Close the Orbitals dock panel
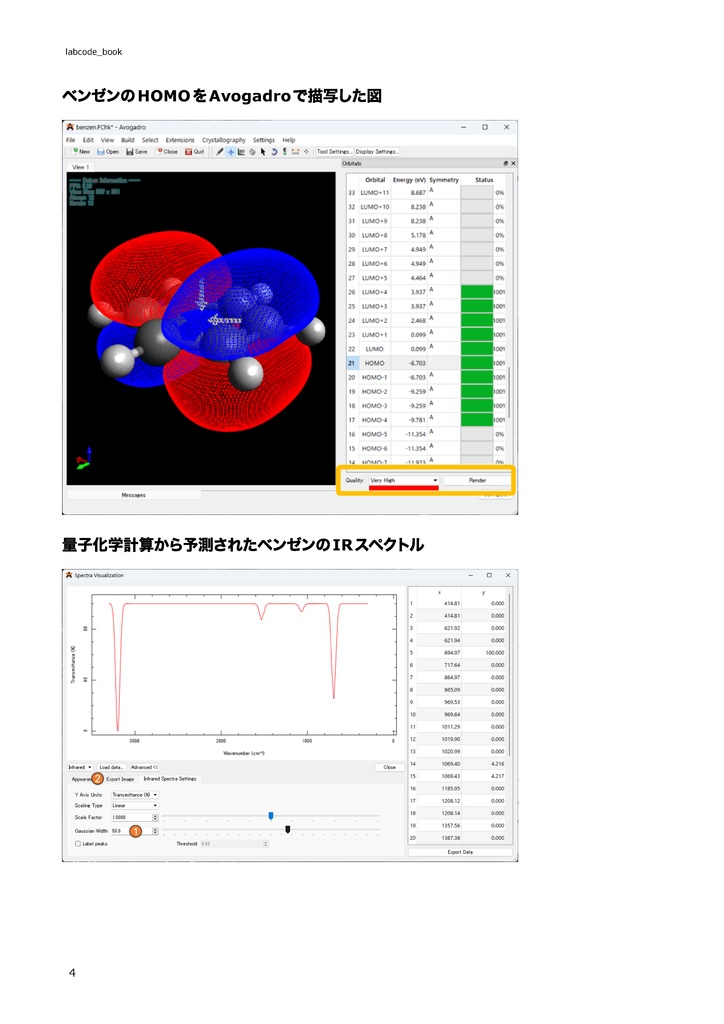This screenshot has width=724, height=1024. coord(513,163)
